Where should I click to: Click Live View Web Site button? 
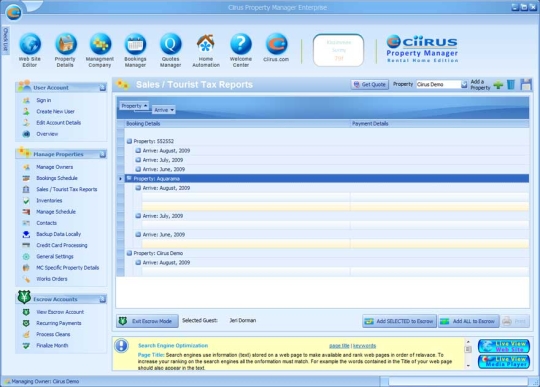pyautogui.click(x=504, y=346)
